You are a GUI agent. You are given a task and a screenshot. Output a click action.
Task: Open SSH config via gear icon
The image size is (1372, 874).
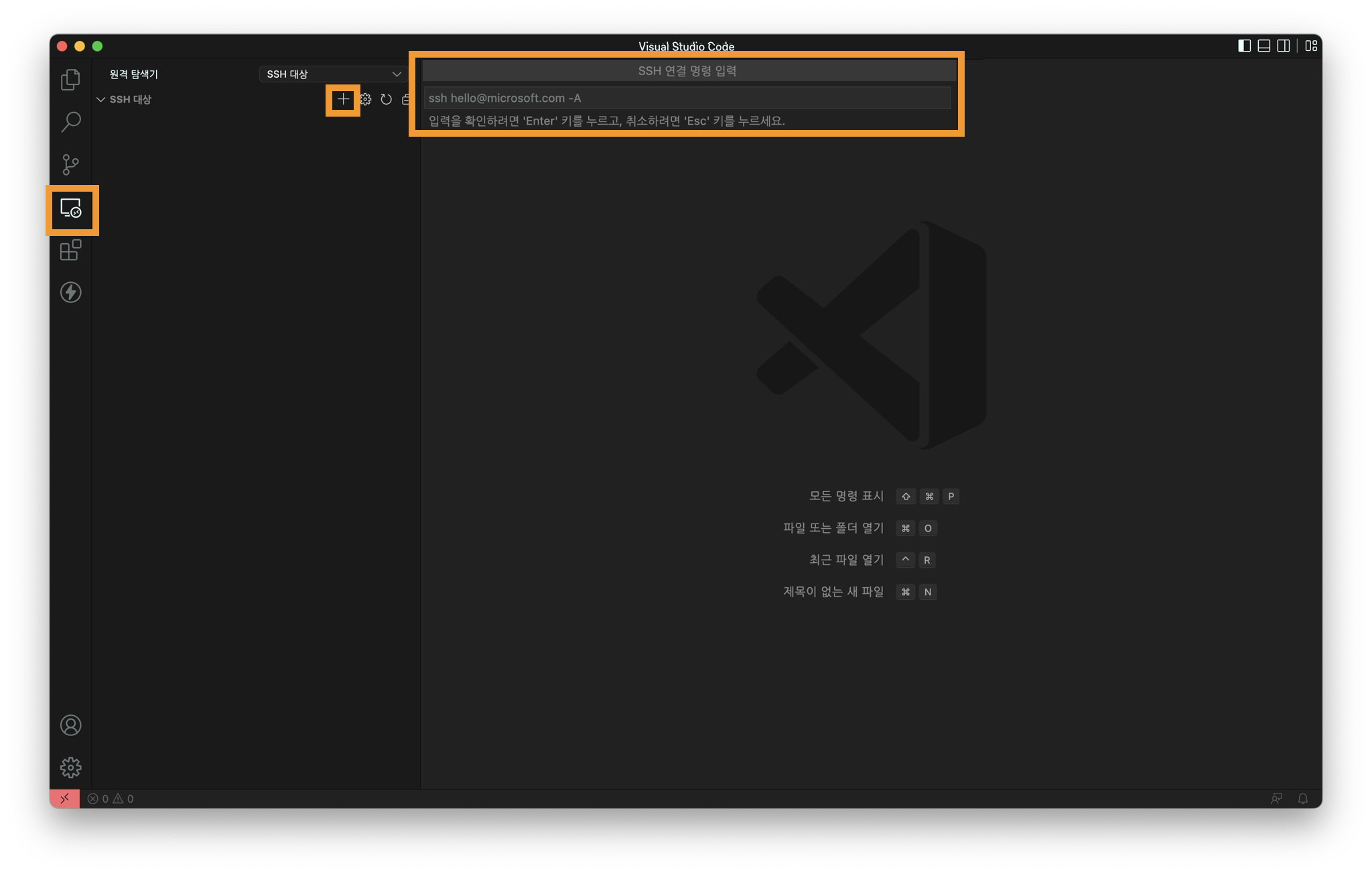[365, 99]
